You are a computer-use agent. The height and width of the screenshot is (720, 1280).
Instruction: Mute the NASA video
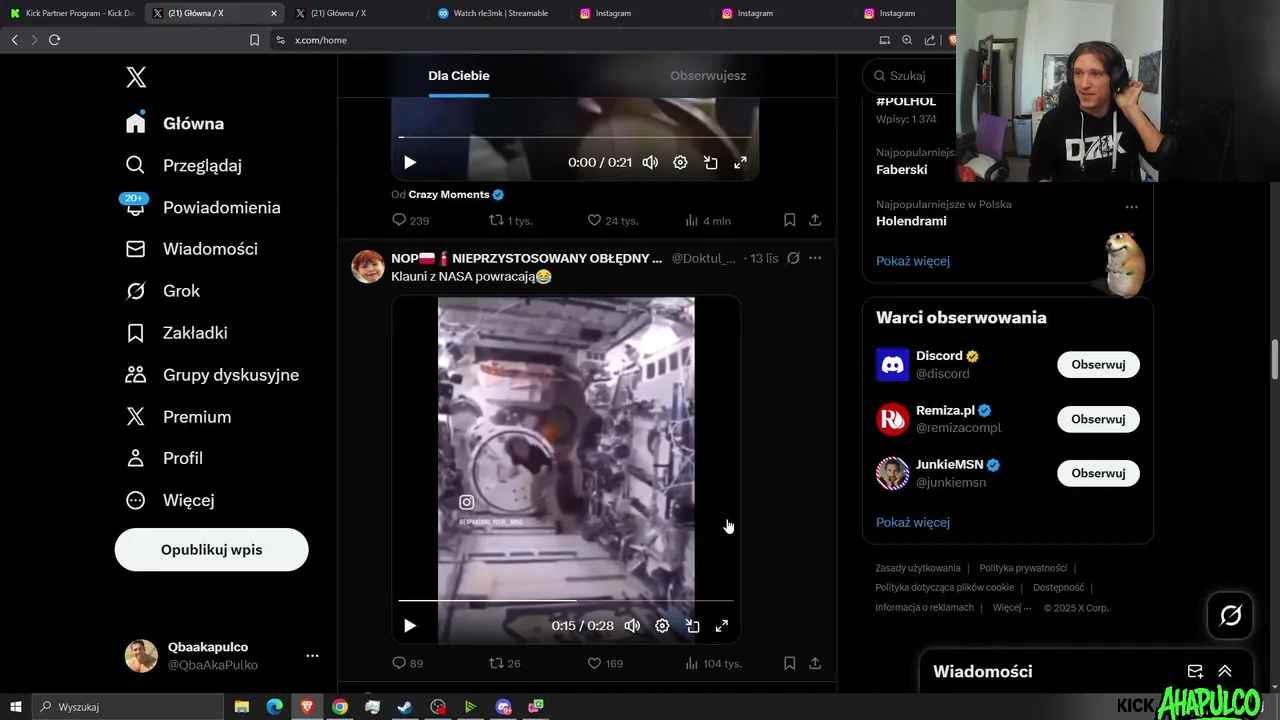tap(632, 625)
